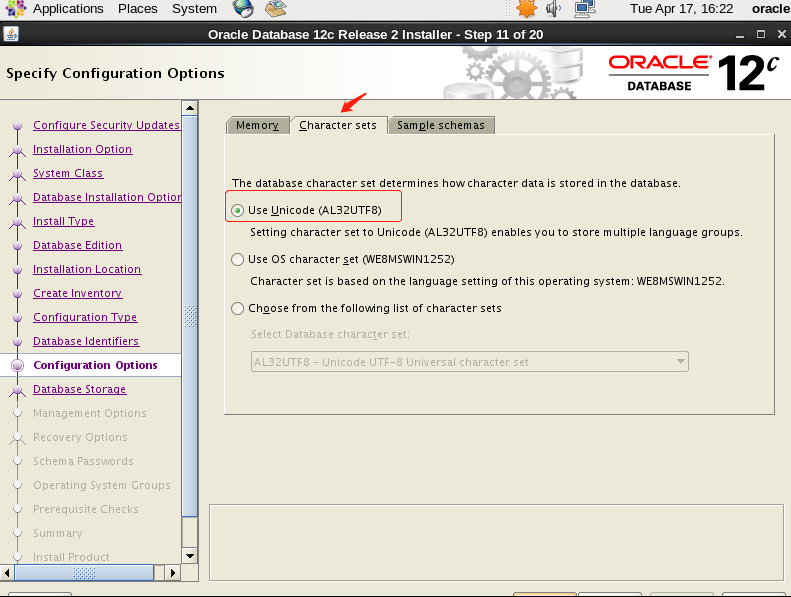Go to Database Edition step

tap(78, 245)
